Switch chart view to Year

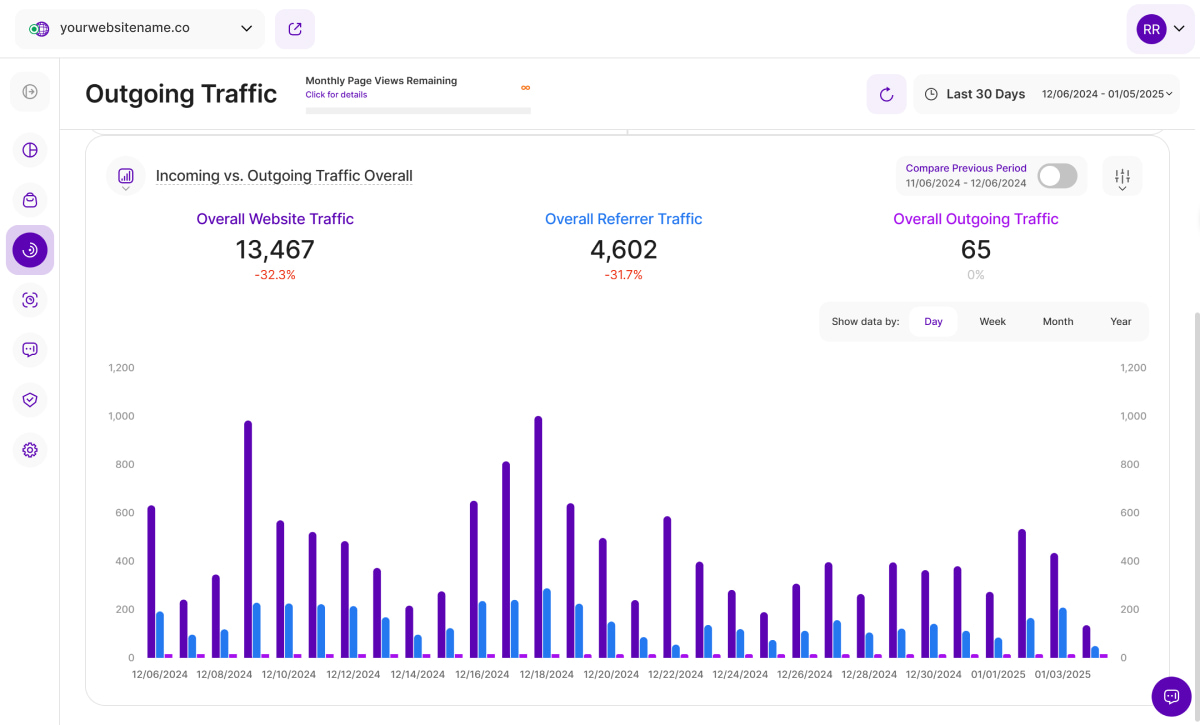[1120, 322]
